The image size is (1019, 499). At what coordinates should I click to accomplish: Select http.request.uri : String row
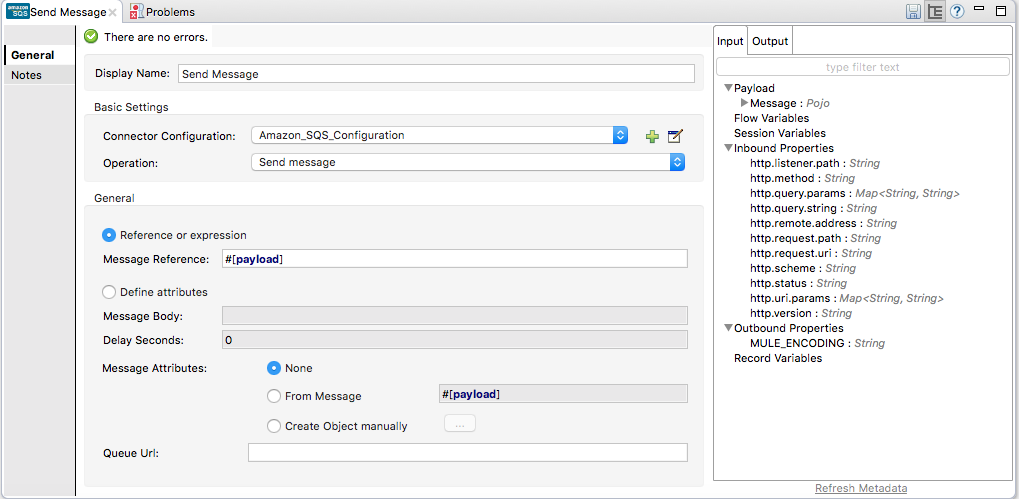point(811,253)
